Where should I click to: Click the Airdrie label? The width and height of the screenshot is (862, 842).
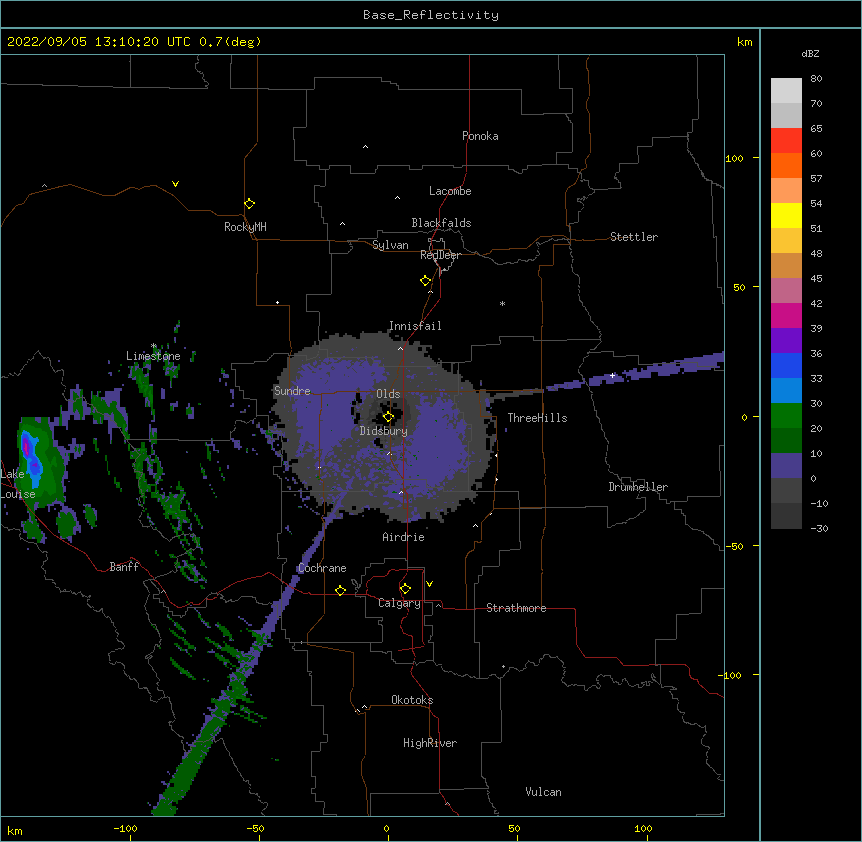tap(403, 537)
